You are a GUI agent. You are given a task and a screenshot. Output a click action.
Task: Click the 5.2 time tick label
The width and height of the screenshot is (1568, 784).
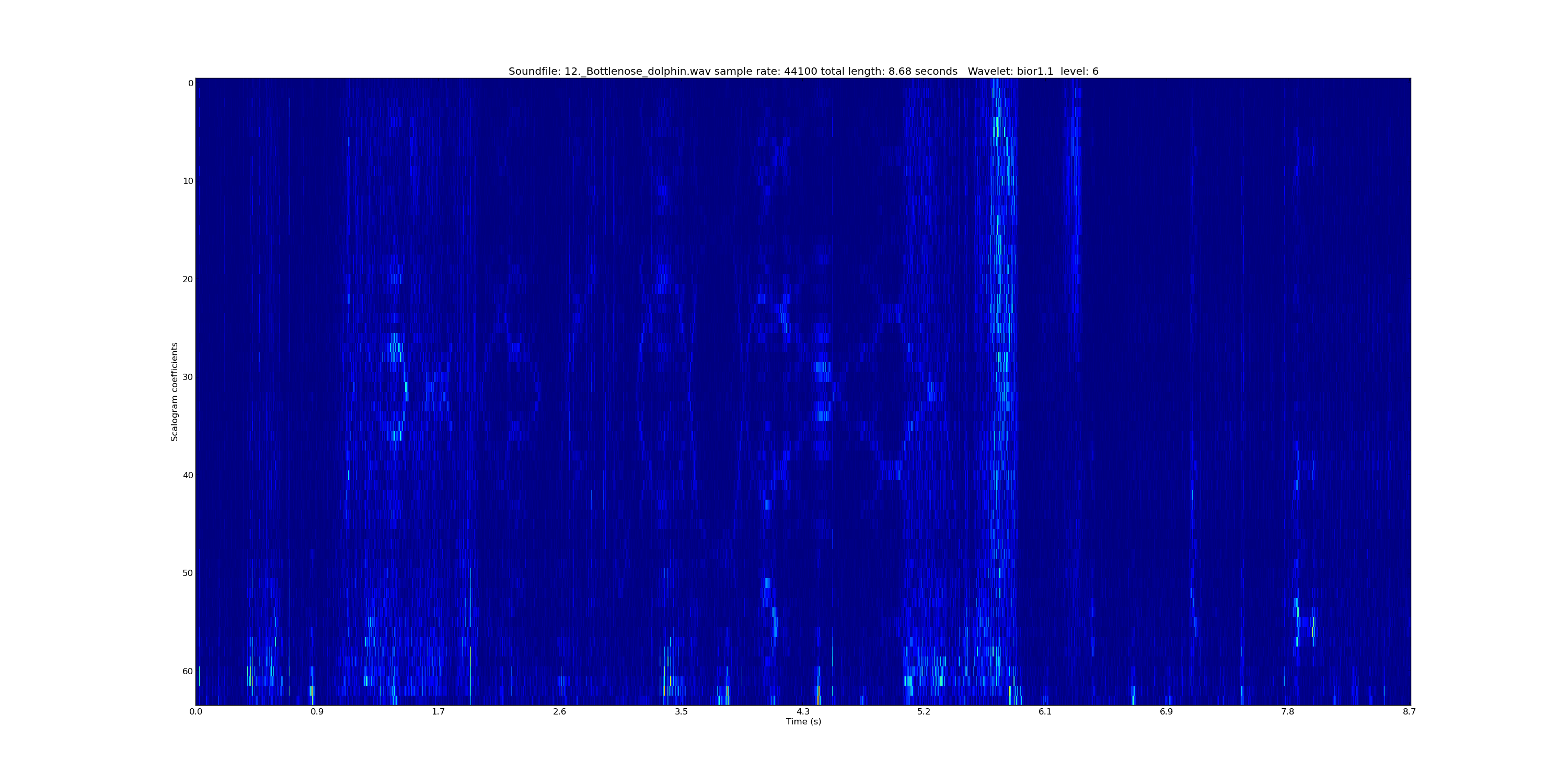[x=924, y=711]
